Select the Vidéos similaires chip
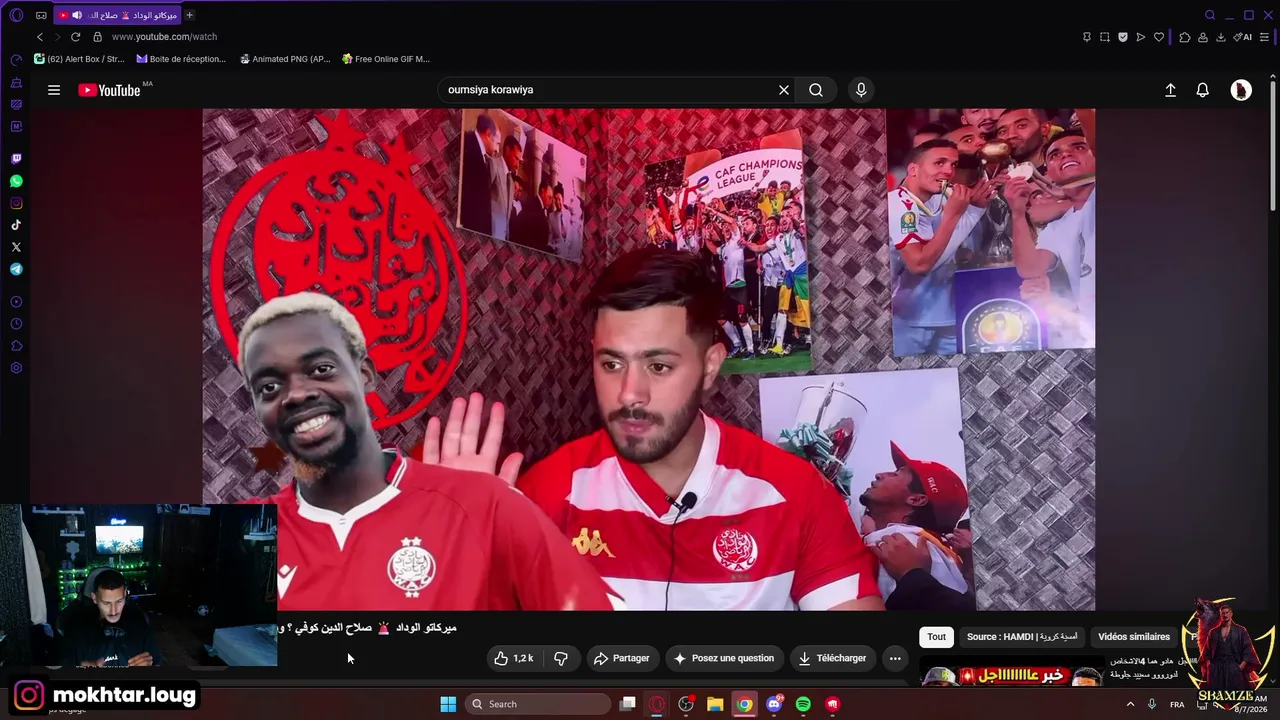This screenshot has height=720, width=1280. [1134, 637]
